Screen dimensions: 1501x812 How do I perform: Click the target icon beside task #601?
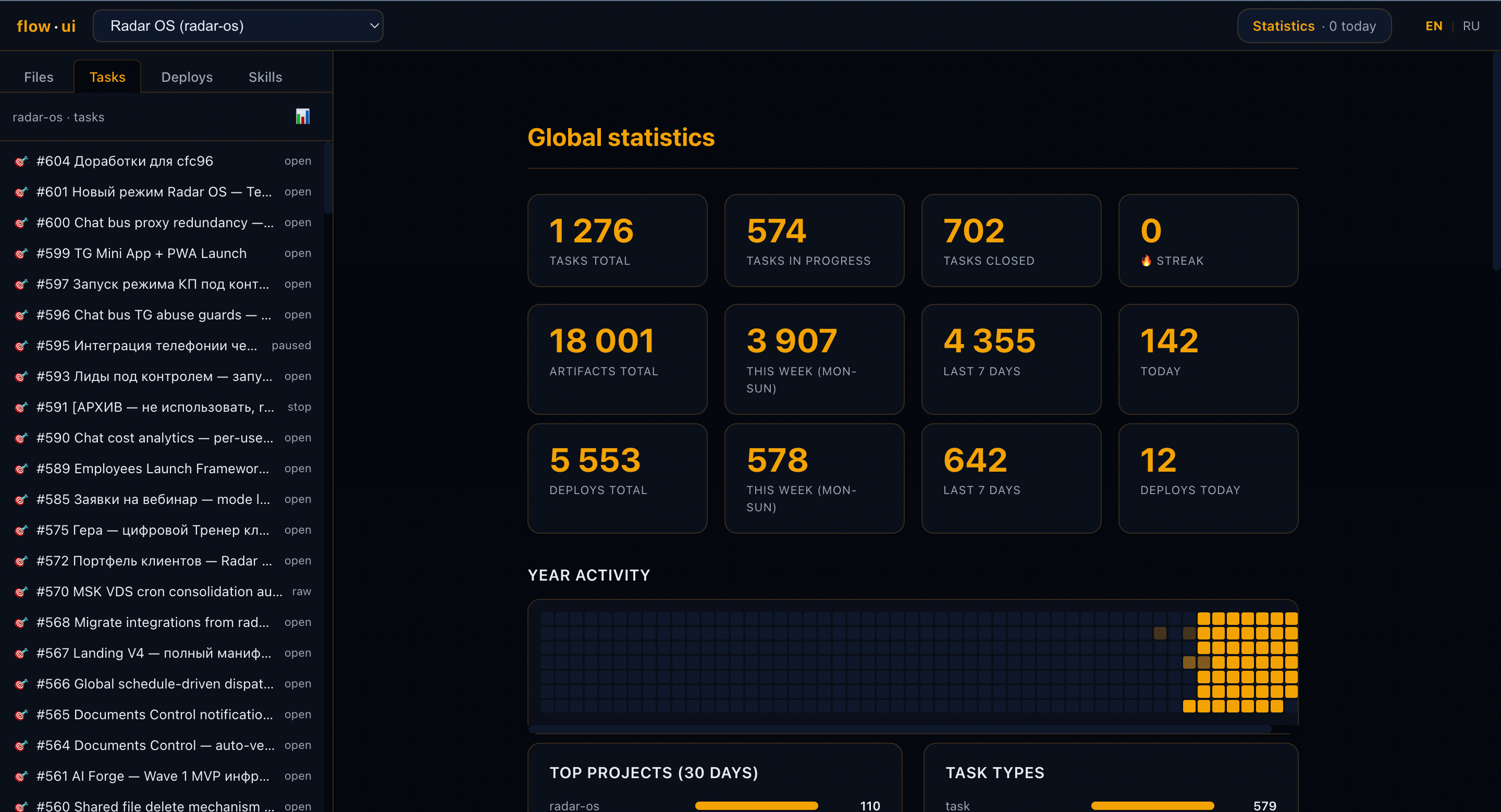click(21, 192)
